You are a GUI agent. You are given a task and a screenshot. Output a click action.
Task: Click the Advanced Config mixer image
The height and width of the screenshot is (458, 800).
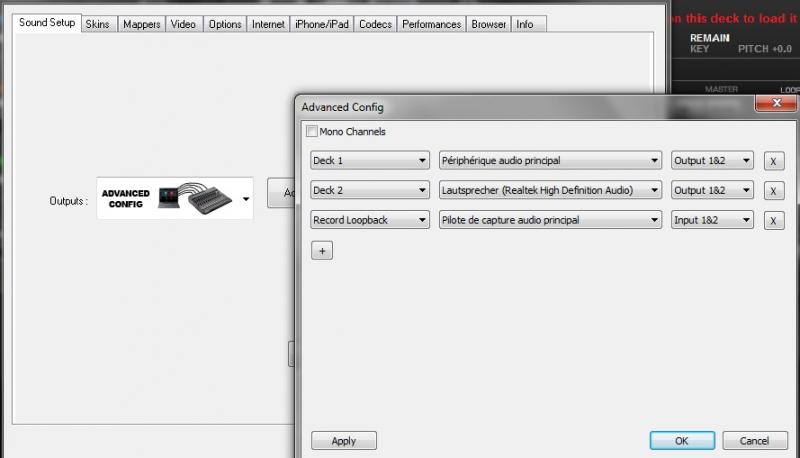(168, 199)
